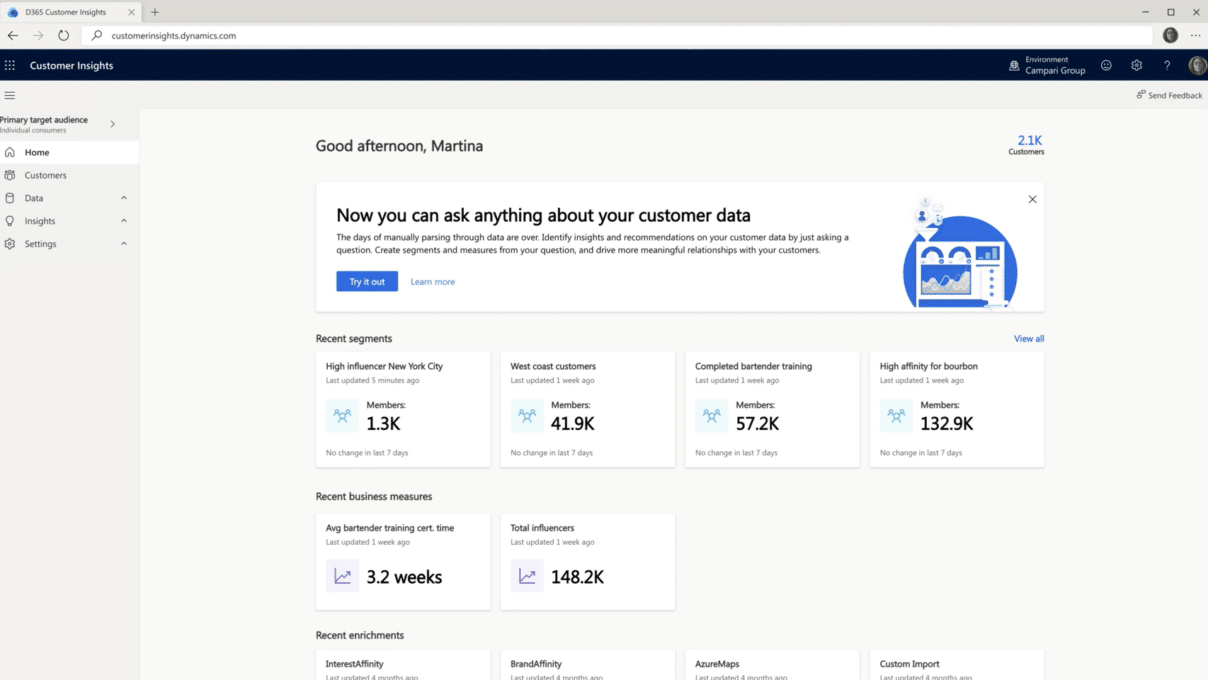Open the settings gear in top header

[1136, 65]
